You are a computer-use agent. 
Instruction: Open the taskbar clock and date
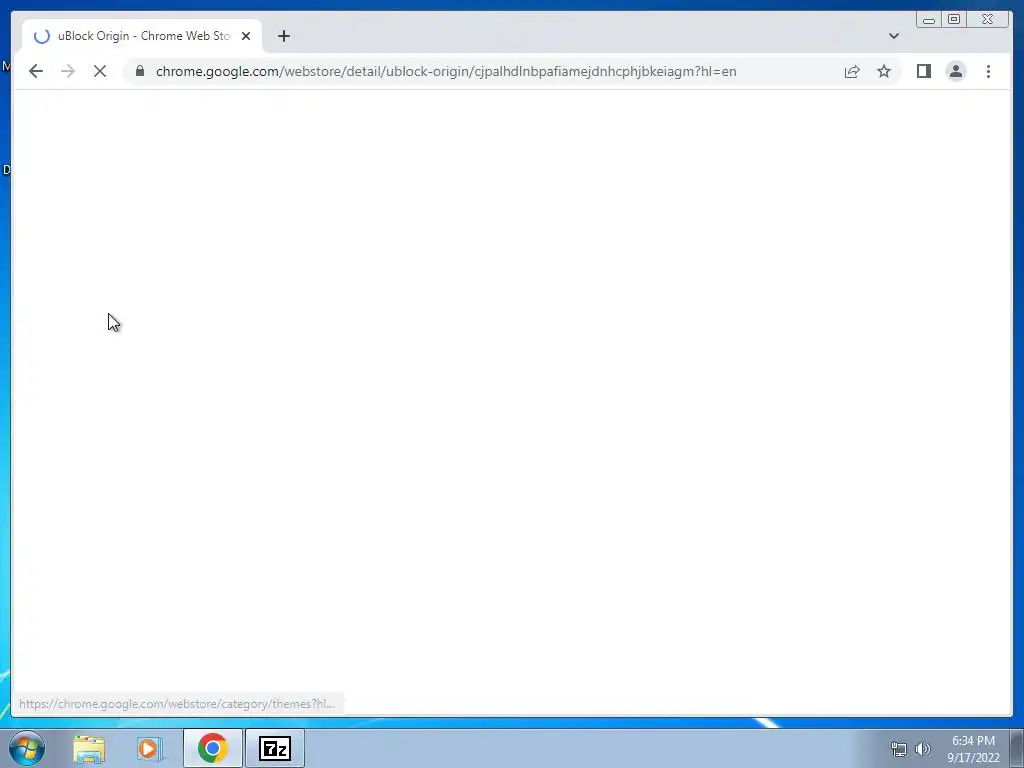click(973, 749)
